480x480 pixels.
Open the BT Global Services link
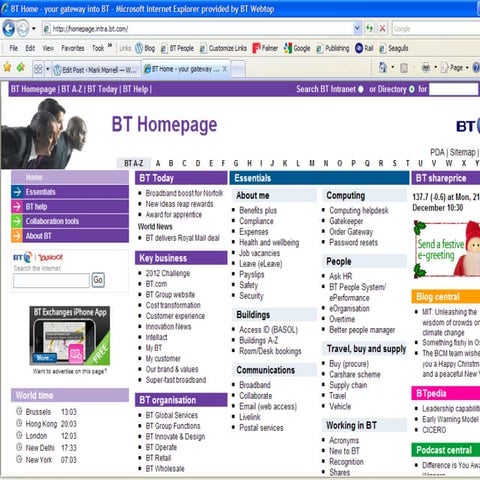[172, 415]
